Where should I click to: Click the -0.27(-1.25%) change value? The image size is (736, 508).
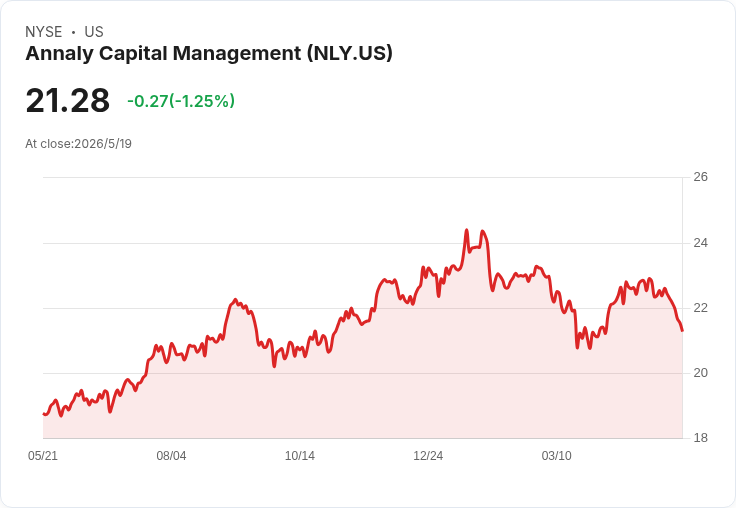coord(181,101)
